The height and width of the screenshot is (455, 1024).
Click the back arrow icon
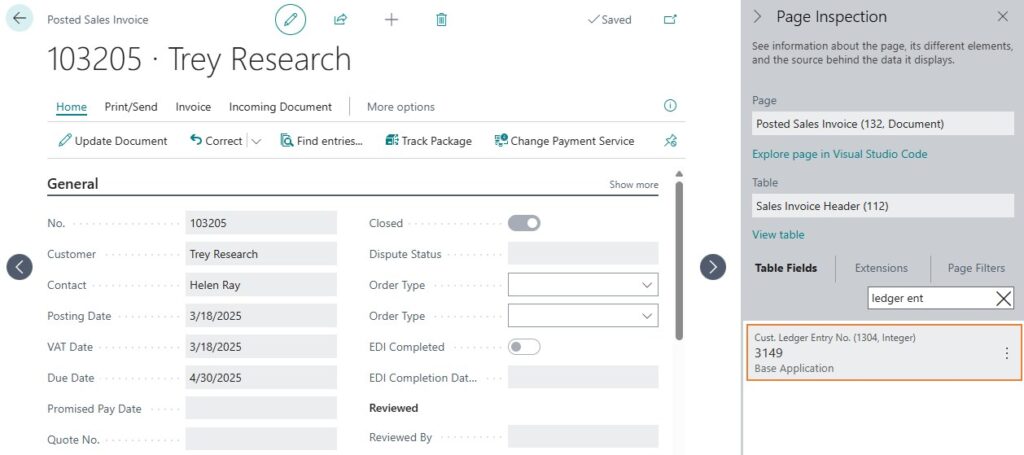(20, 19)
